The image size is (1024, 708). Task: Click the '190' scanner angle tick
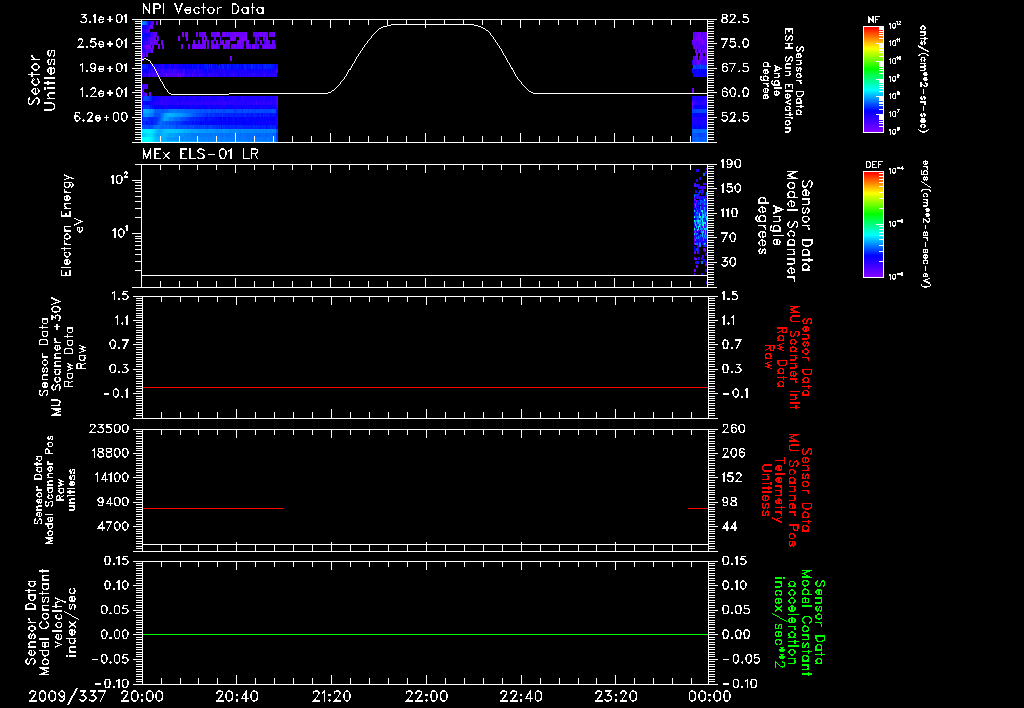[x=731, y=164]
